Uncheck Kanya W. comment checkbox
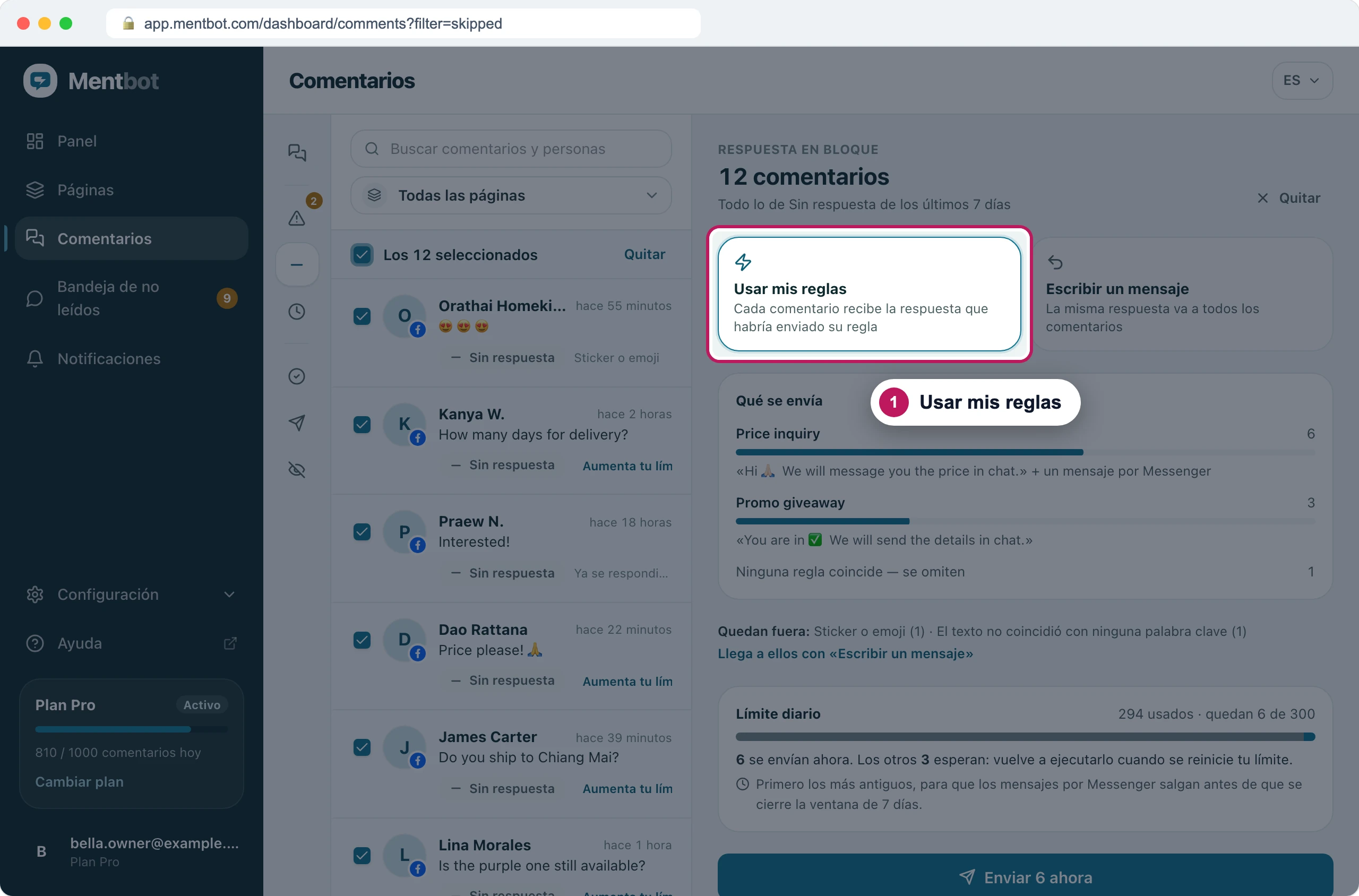This screenshot has height=896, width=1359. point(362,425)
